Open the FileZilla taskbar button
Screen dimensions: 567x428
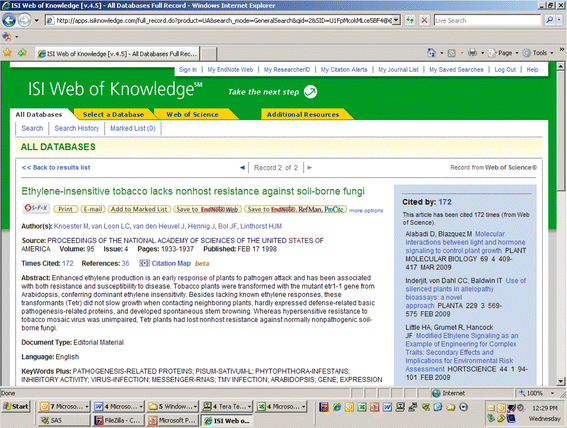(x=119, y=420)
